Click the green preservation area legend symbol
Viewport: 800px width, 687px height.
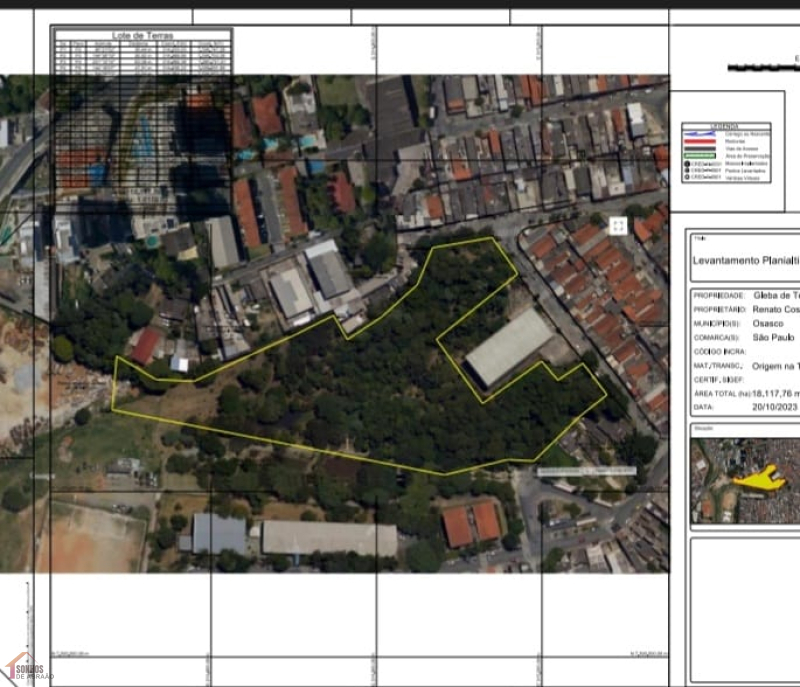[x=699, y=155]
